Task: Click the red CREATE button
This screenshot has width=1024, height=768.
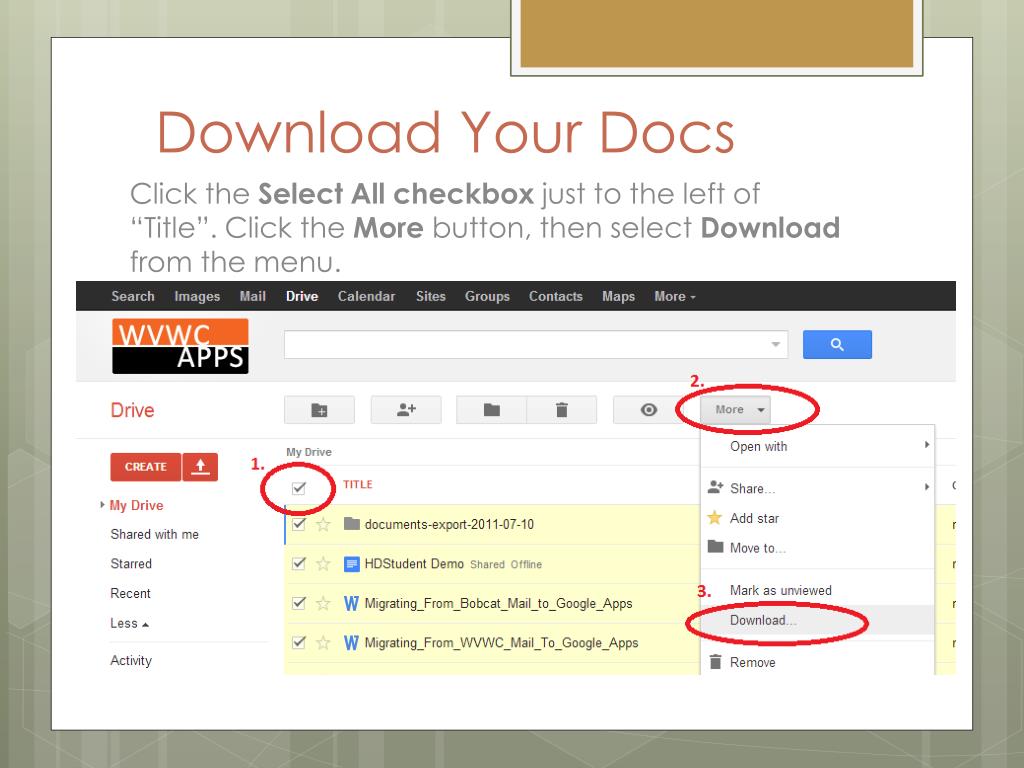Action: [x=146, y=467]
